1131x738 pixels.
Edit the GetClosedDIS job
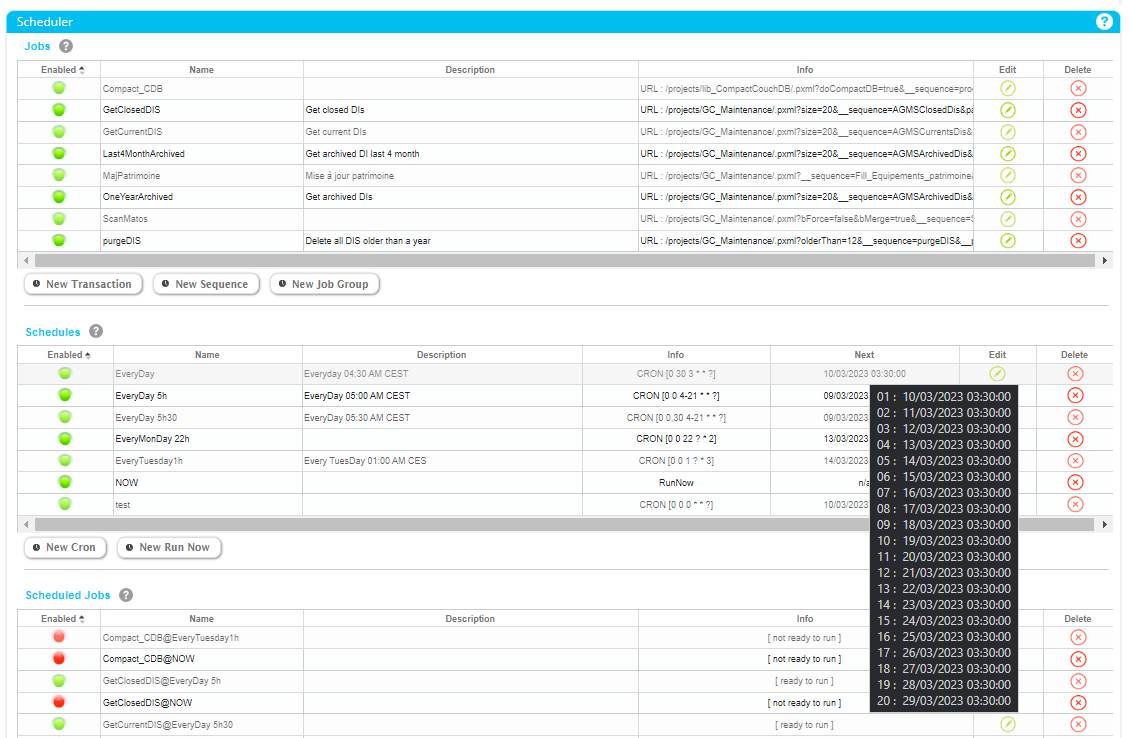(x=1008, y=110)
